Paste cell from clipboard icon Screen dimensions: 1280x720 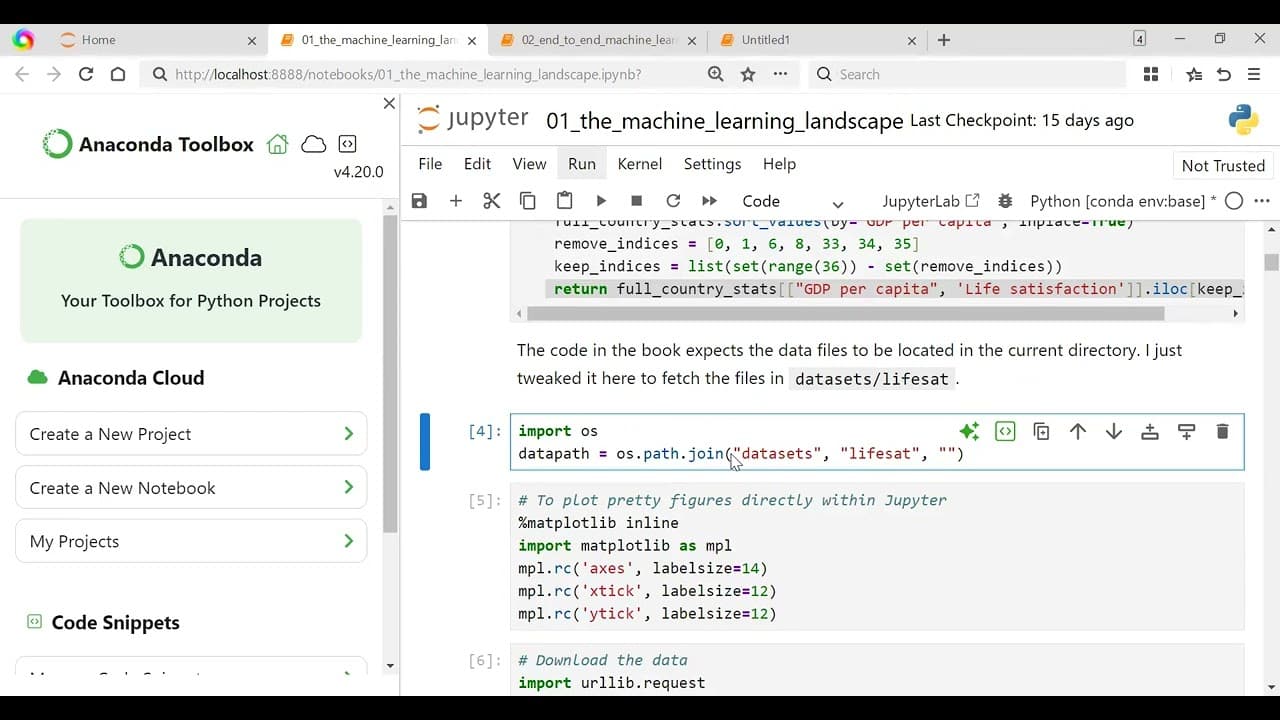click(x=564, y=201)
